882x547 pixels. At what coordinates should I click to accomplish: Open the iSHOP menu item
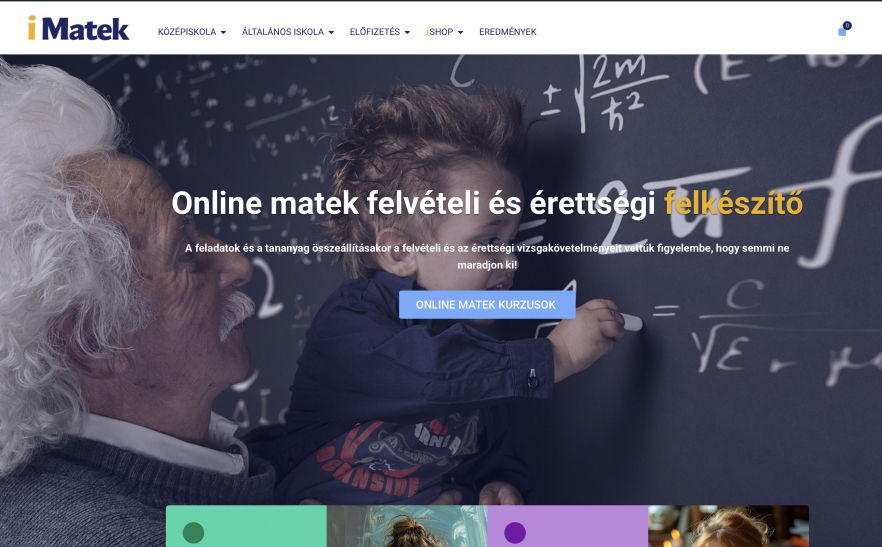(444, 32)
